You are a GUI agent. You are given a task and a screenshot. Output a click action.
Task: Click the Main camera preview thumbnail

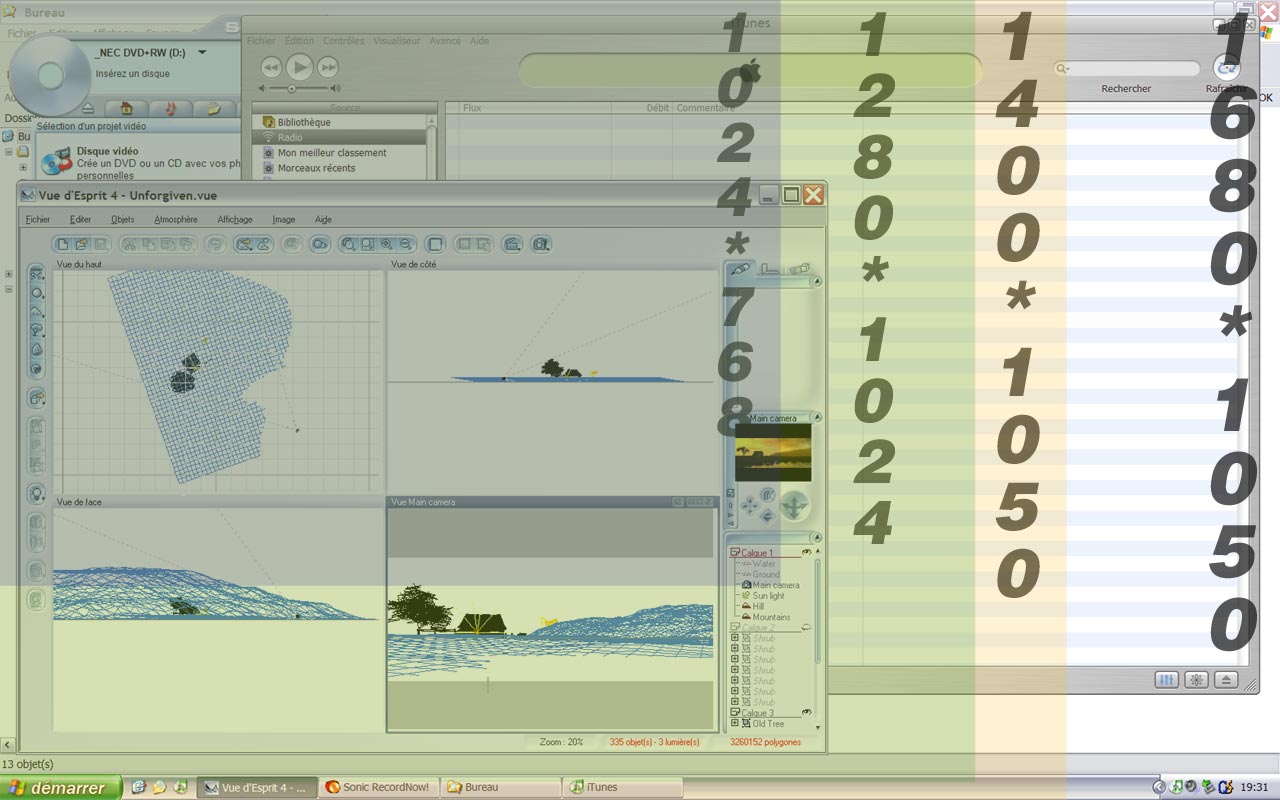773,452
